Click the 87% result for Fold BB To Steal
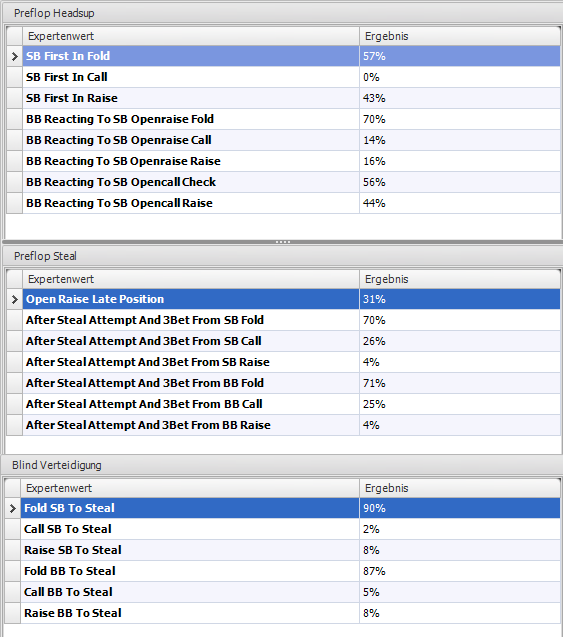Image resolution: width=564 pixels, height=637 pixels. (374, 571)
